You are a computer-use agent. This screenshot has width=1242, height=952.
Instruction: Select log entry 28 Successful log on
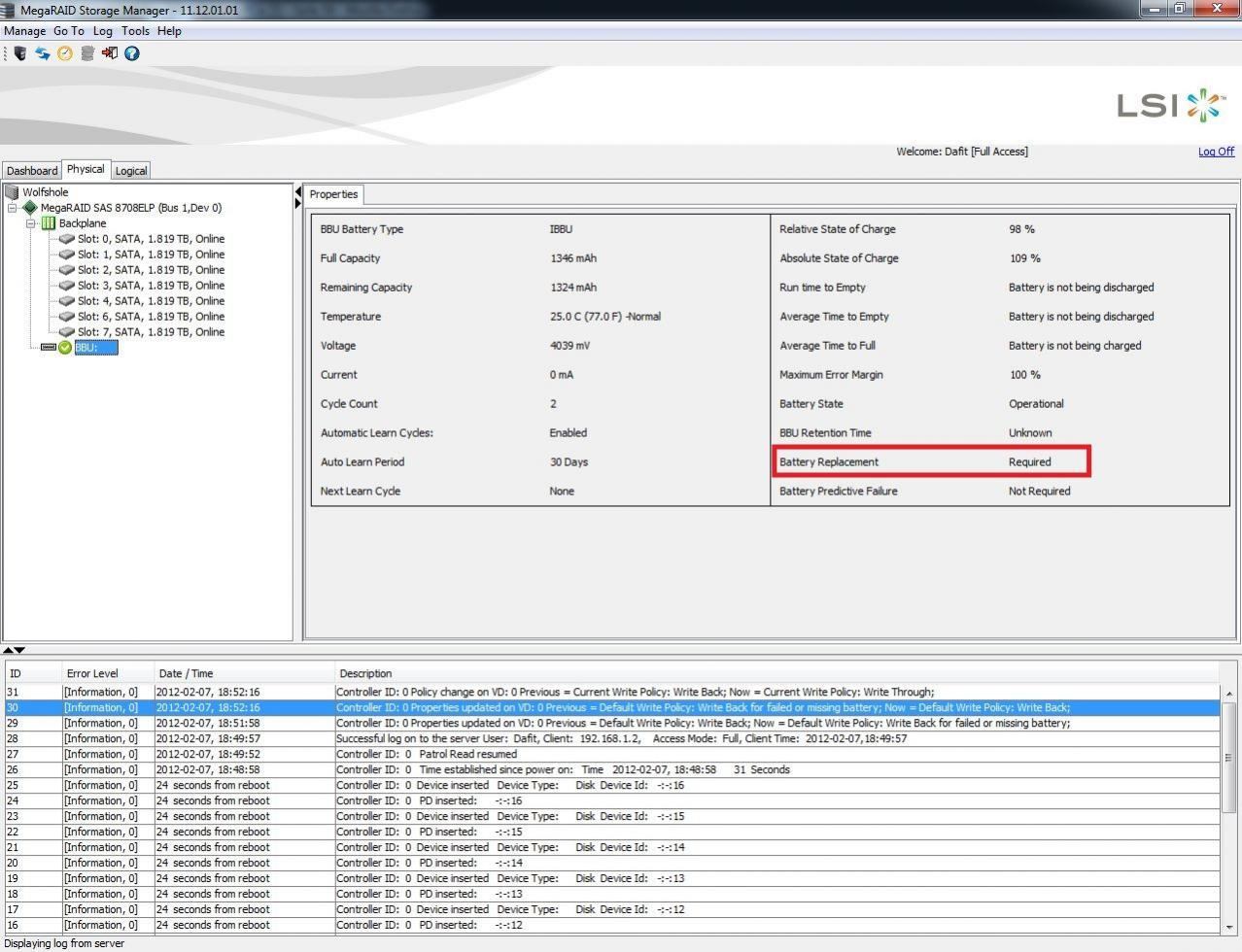point(612,739)
